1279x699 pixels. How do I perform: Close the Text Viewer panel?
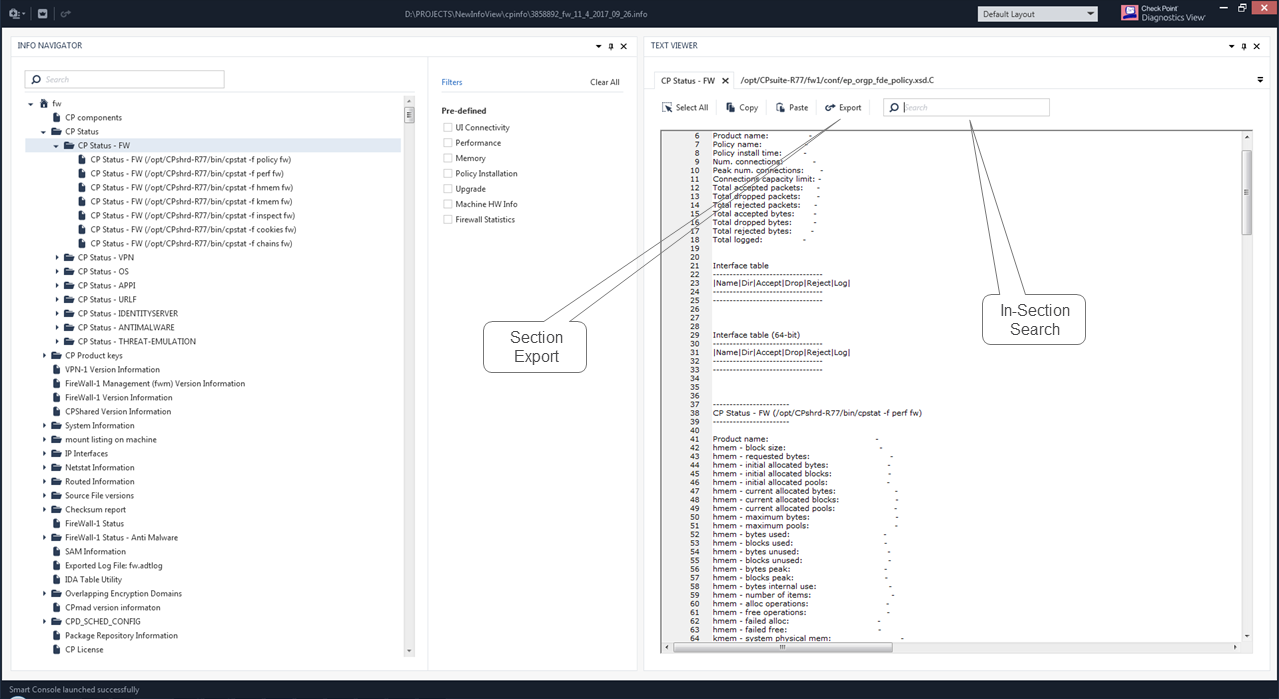(1257, 46)
